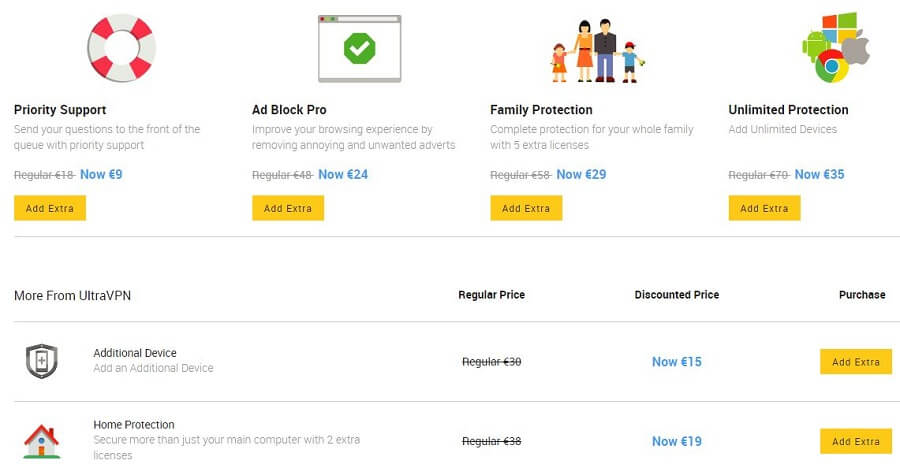
Task: Add the Home Protection extra
Action: [856, 441]
